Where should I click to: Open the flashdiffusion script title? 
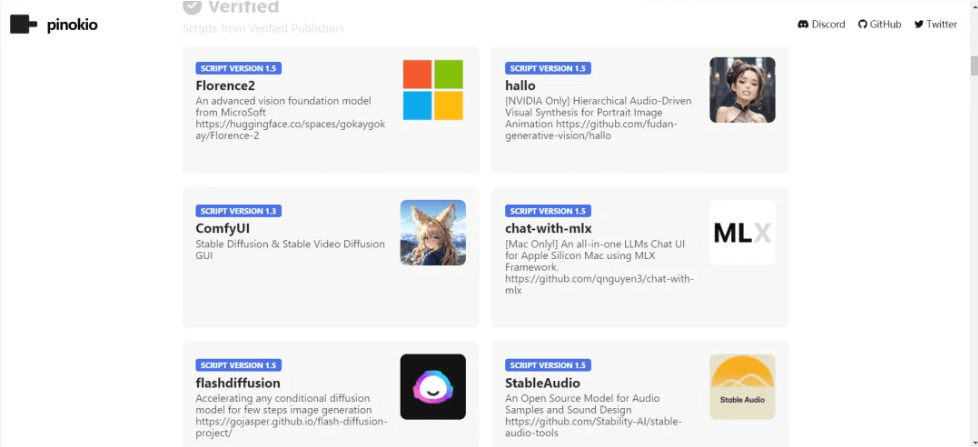point(238,382)
